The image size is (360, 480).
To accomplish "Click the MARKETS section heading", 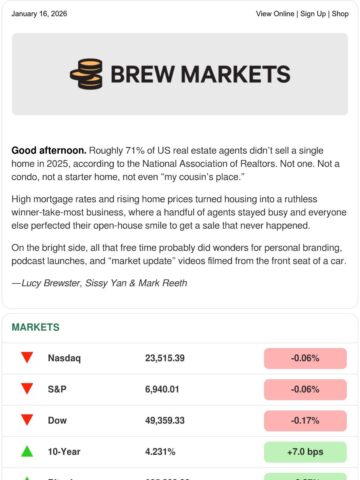I will pyautogui.click(x=35, y=327).
